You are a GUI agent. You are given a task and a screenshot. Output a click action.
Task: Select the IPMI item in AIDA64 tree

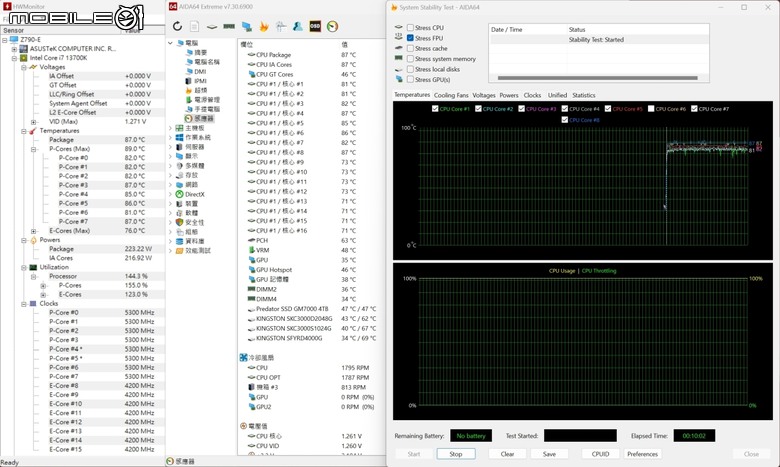pyautogui.click(x=196, y=81)
